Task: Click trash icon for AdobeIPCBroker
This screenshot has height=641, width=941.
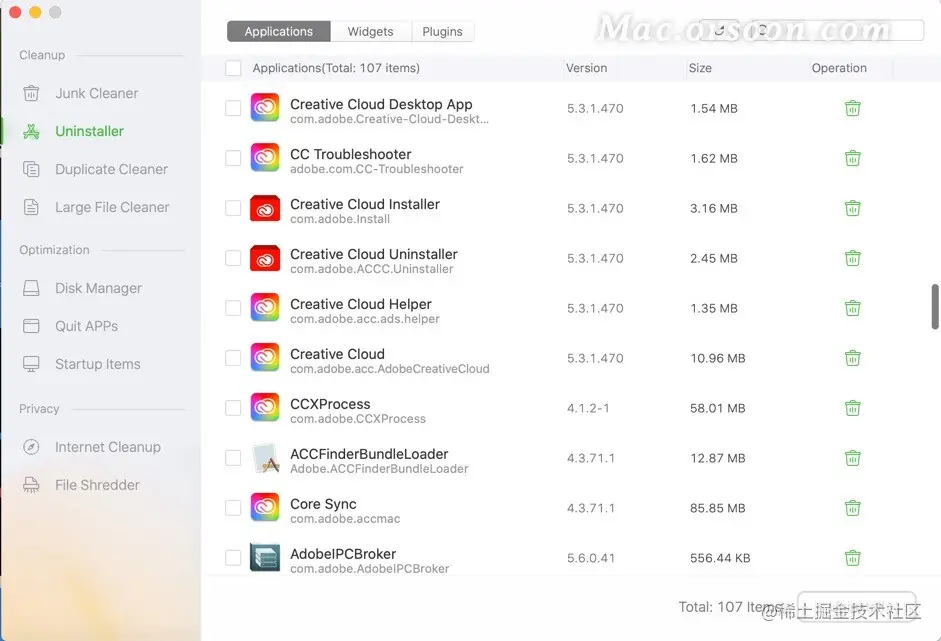Action: click(853, 558)
